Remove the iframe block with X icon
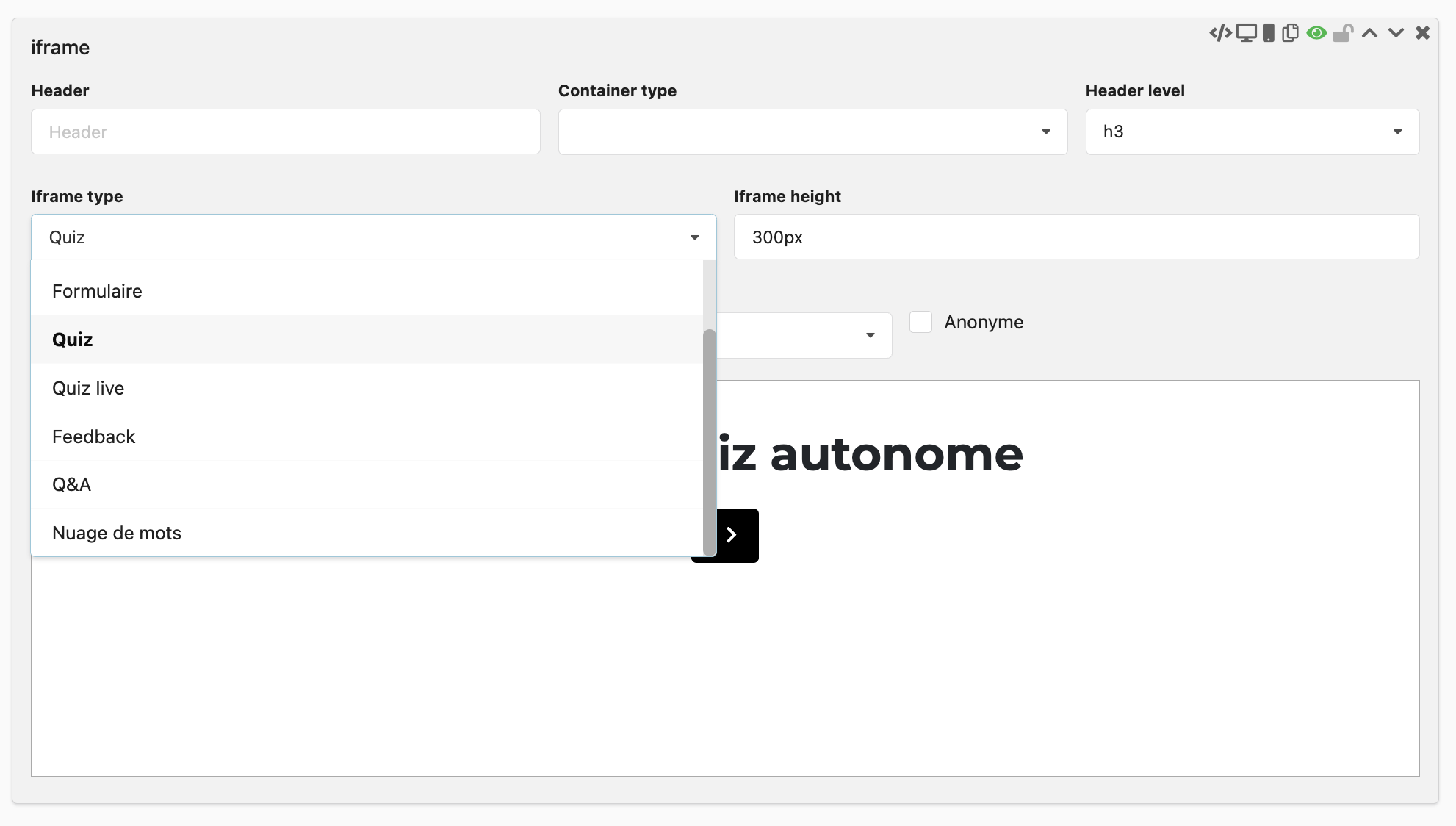The image size is (1456, 826). [1423, 33]
